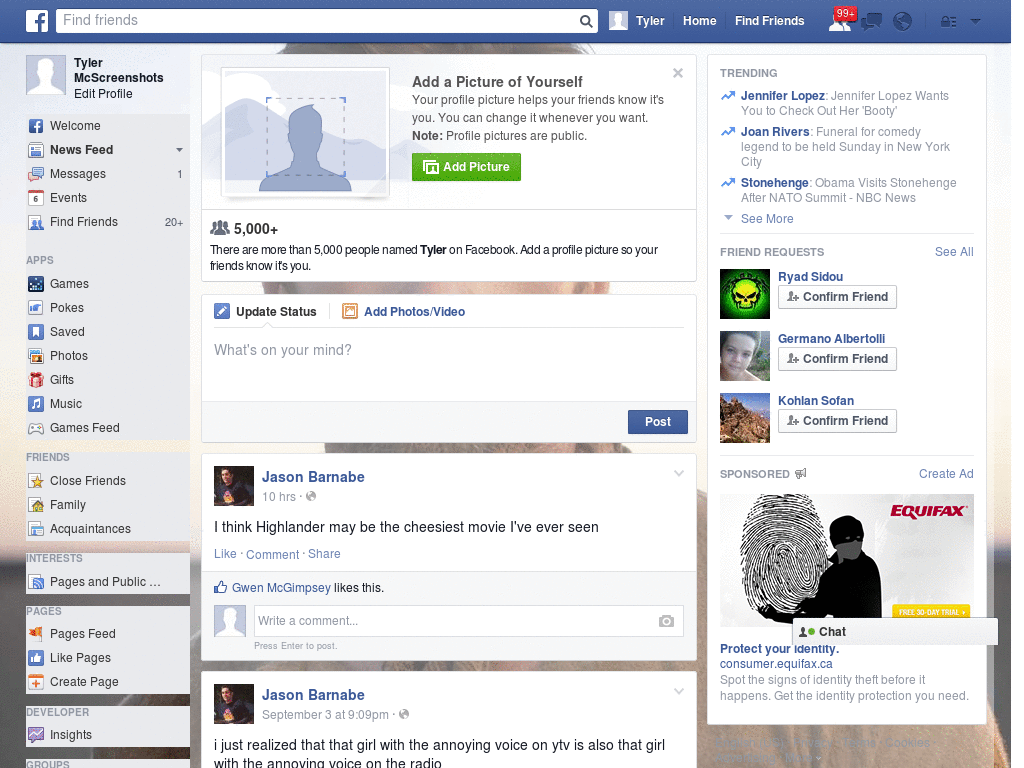The width and height of the screenshot is (1024, 768).
Task: Click Edit Profile link
Action: [103, 94]
